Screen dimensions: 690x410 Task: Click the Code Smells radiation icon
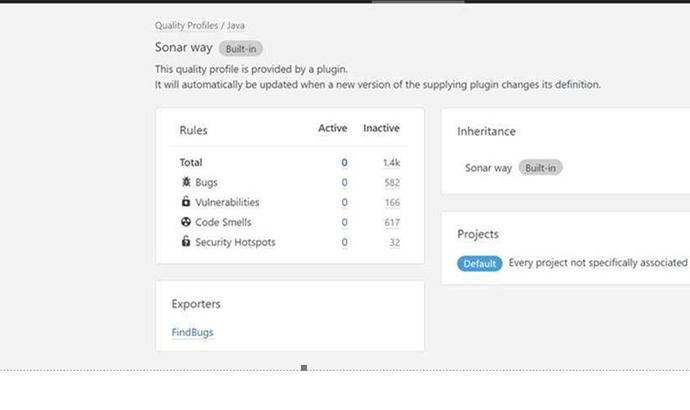click(x=186, y=222)
